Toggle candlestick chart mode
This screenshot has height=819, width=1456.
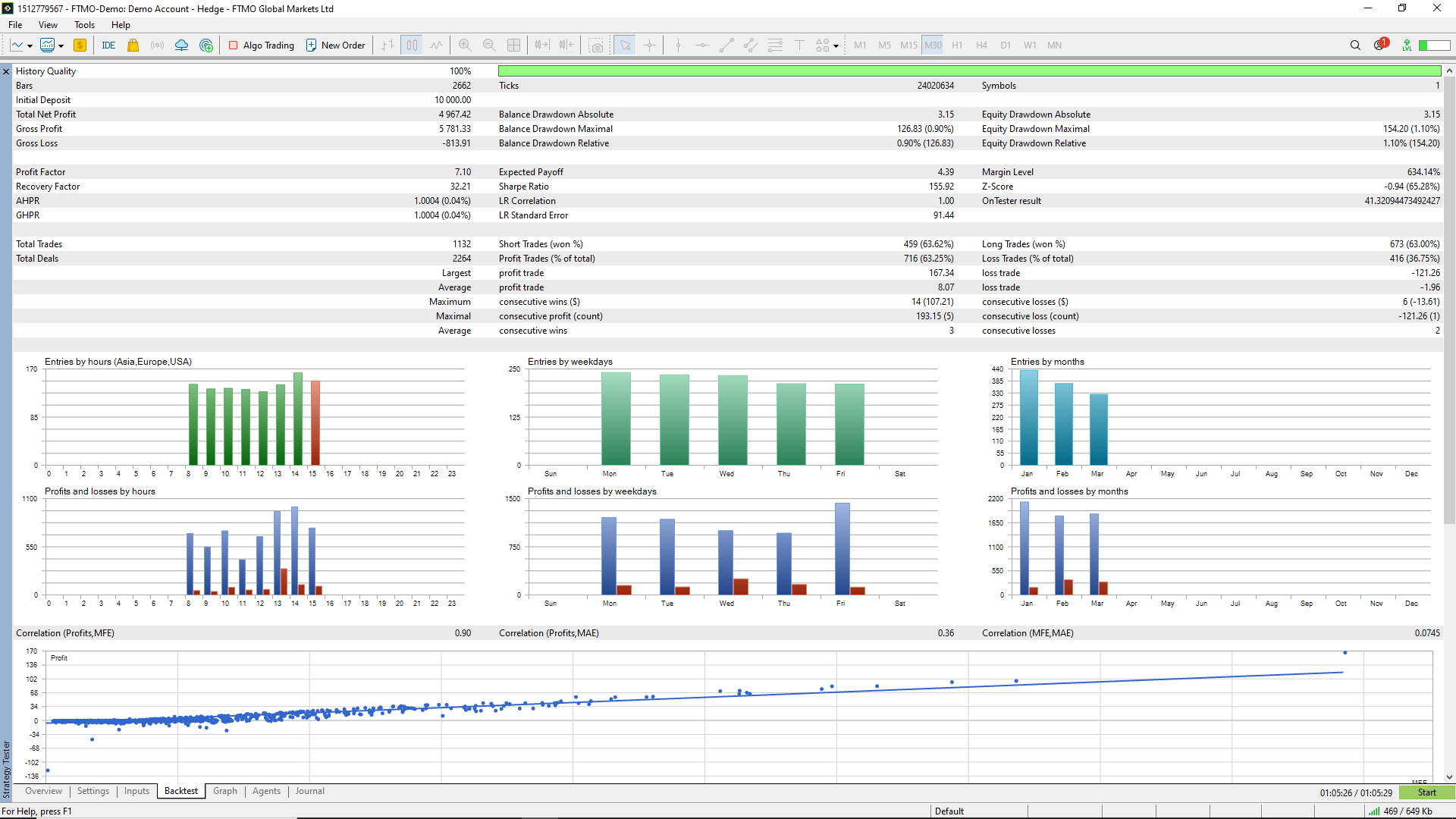pos(412,45)
